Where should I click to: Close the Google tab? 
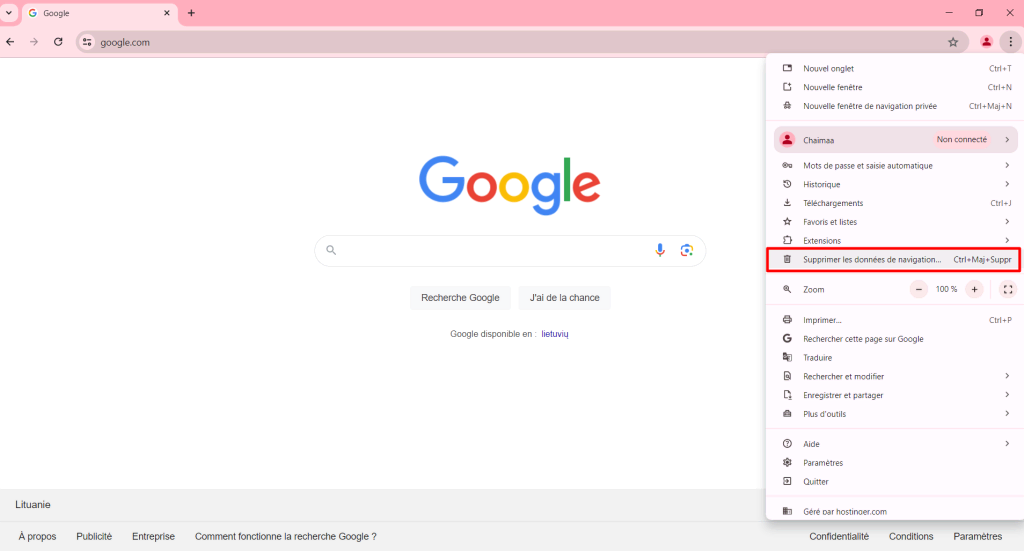[167, 13]
